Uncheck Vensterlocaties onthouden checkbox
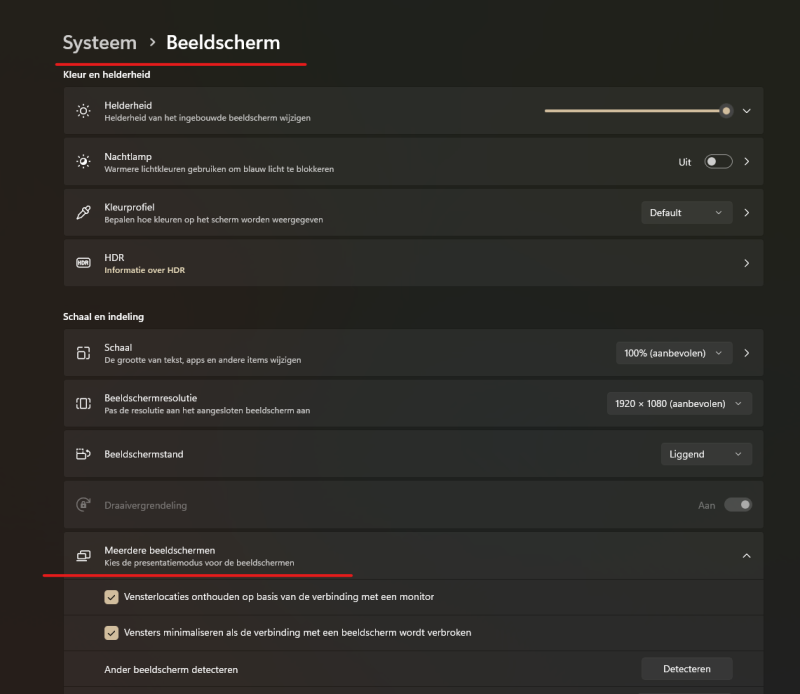 point(111,597)
